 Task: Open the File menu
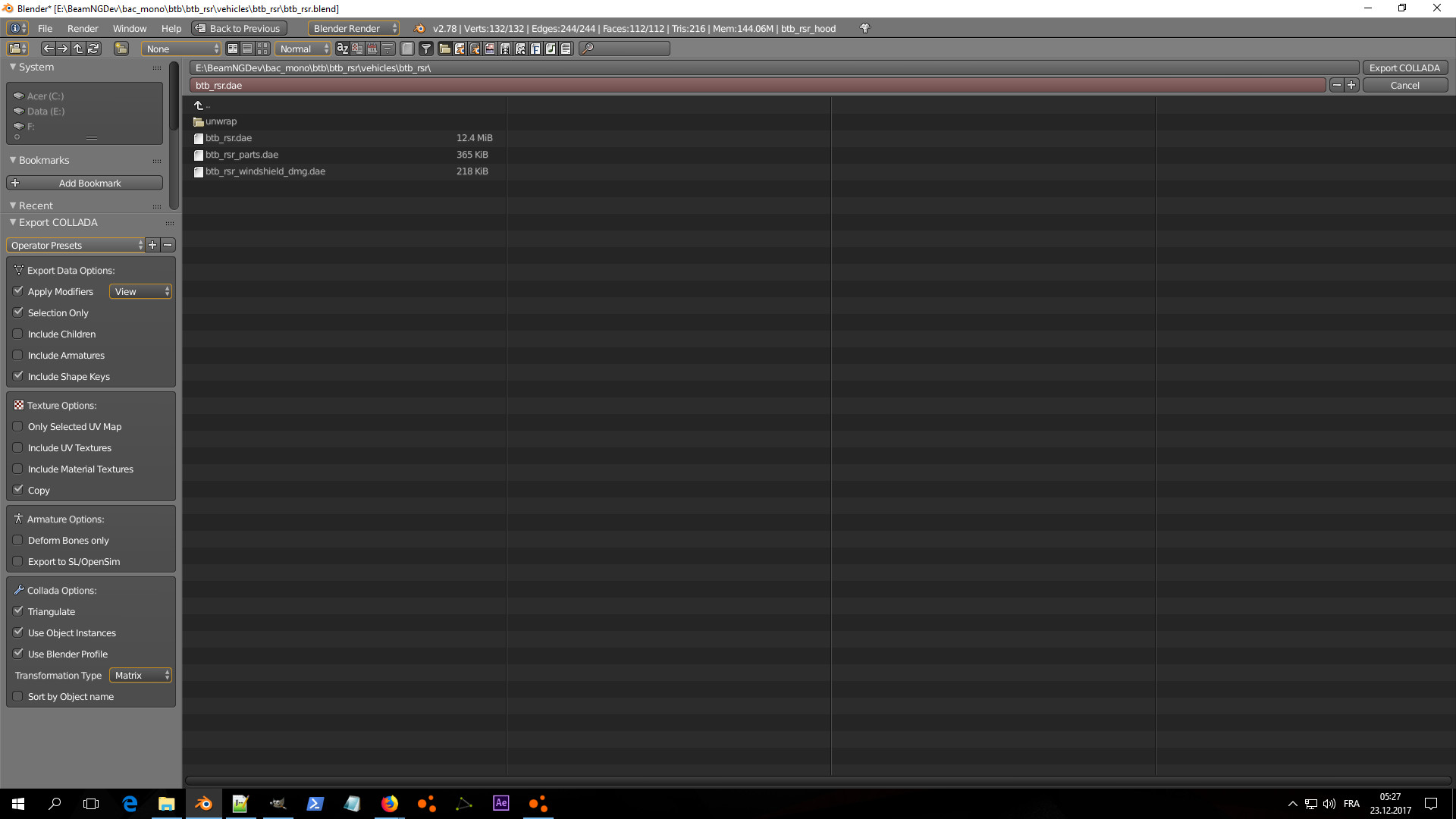pyautogui.click(x=45, y=28)
